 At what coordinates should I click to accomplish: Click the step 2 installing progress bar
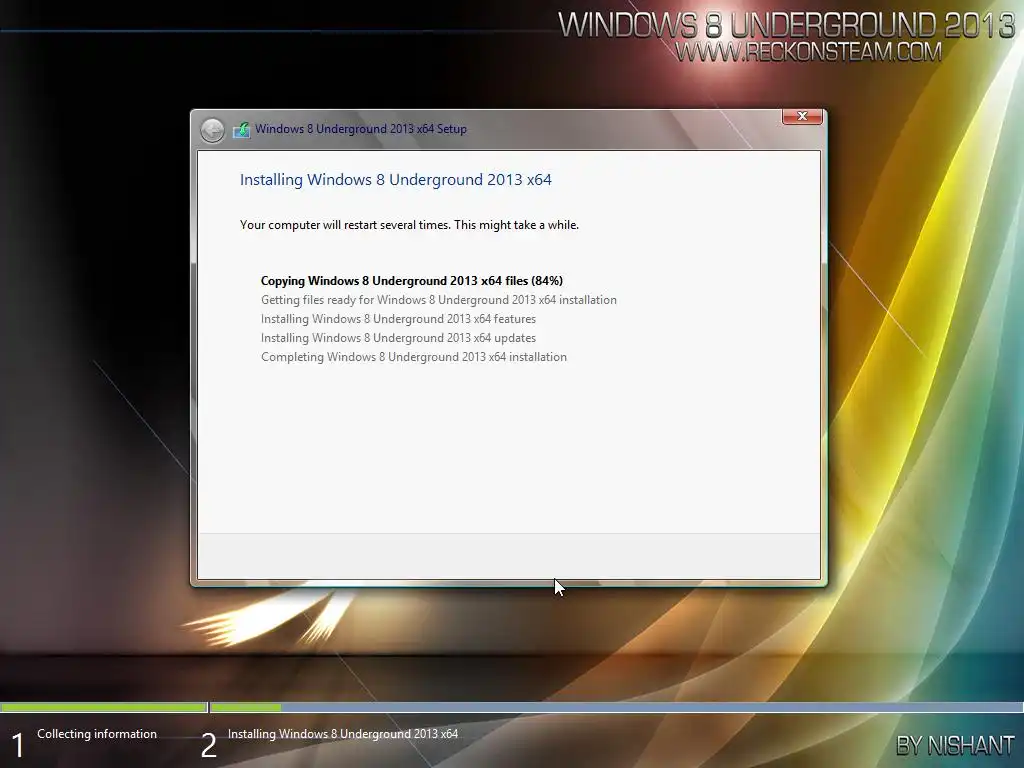(x=616, y=707)
